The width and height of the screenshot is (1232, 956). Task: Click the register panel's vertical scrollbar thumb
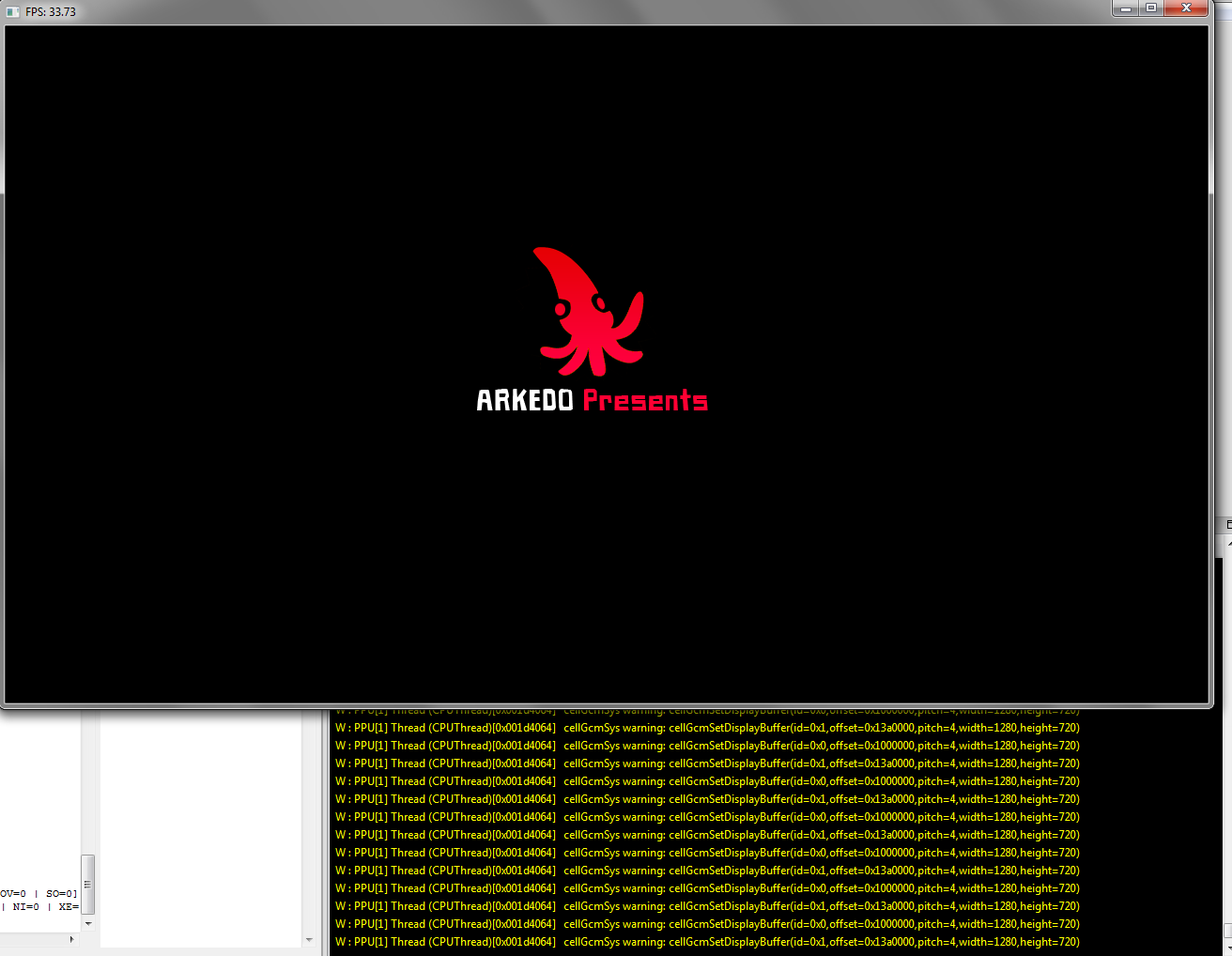click(x=88, y=884)
